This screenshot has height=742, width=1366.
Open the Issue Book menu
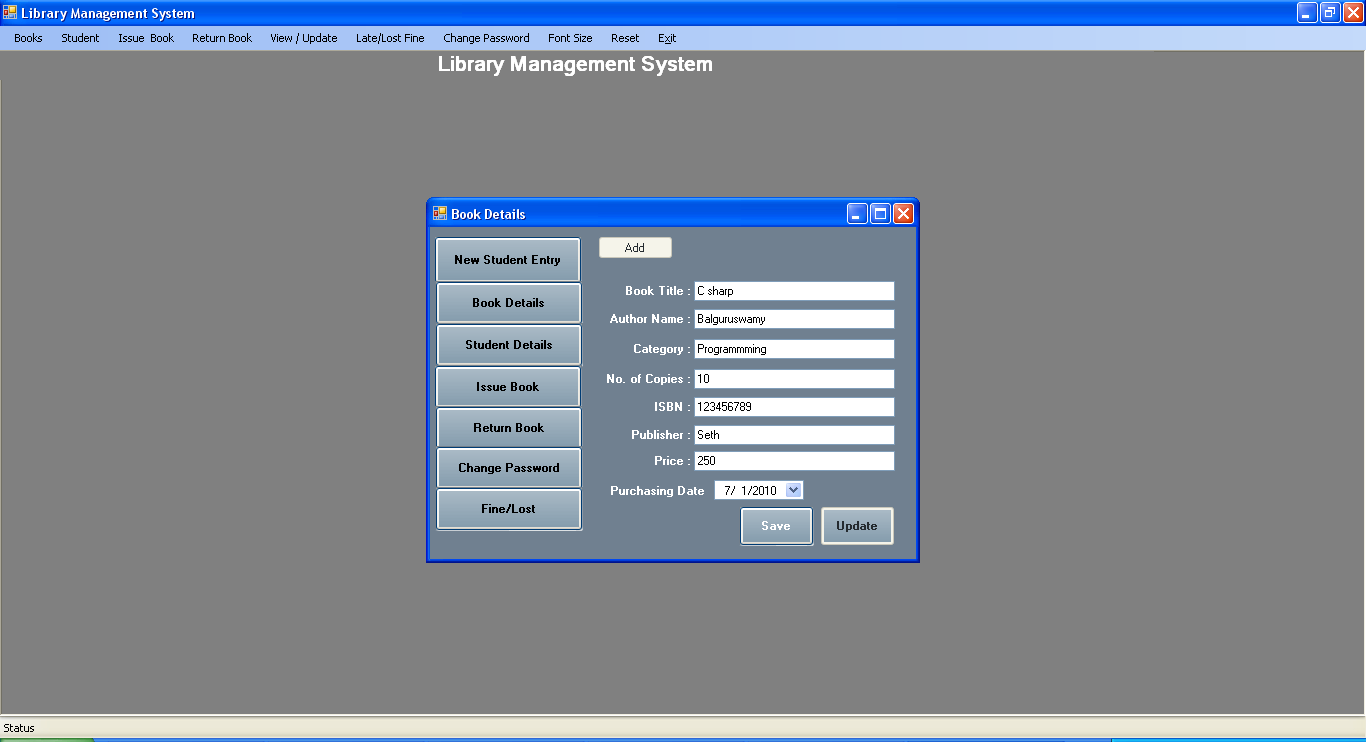[x=146, y=38]
